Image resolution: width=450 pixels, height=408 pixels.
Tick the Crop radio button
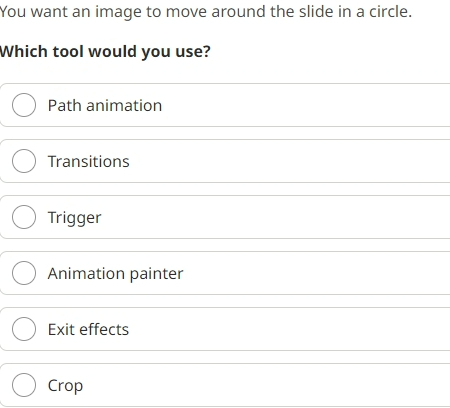(x=24, y=385)
